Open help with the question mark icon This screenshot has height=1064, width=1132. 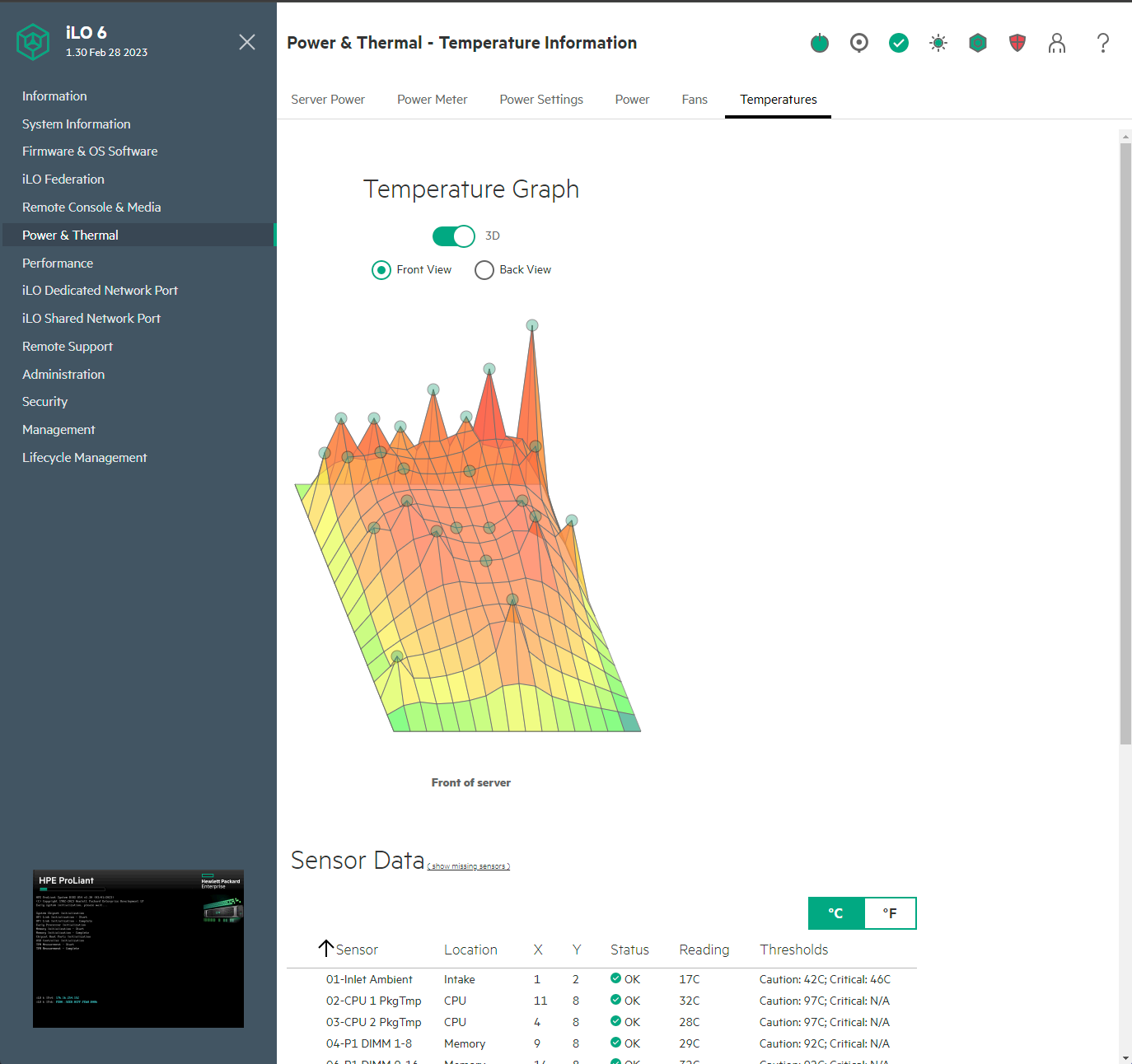tap(1102, 43)
